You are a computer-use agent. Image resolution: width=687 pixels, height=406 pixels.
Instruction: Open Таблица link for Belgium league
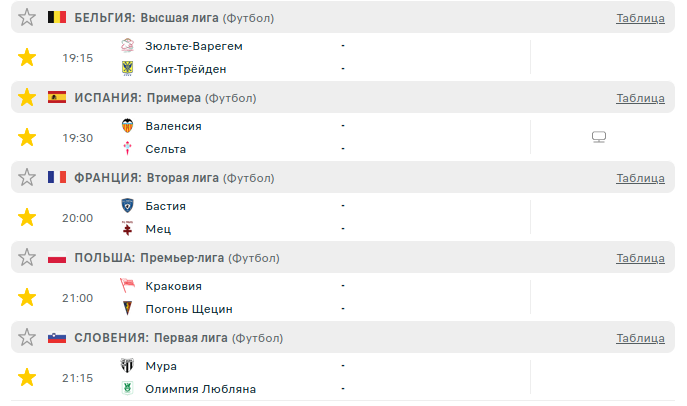click(640, 18)
